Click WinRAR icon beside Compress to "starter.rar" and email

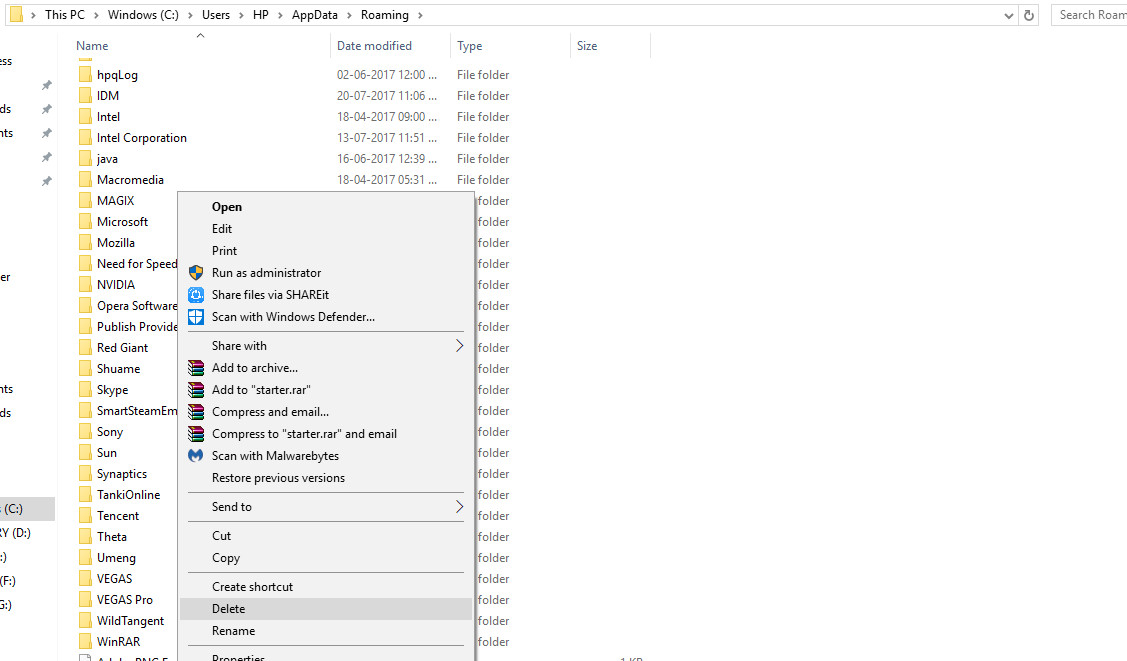[x=196, y=434]
